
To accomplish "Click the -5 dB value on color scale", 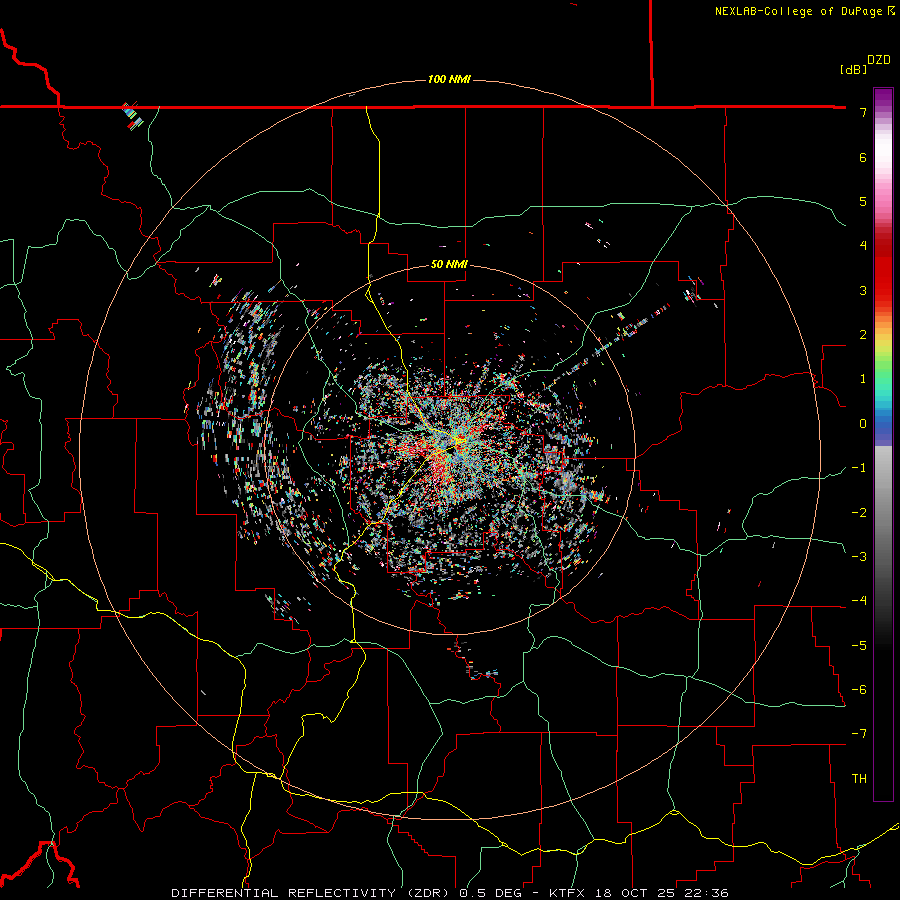I will 860,646.
